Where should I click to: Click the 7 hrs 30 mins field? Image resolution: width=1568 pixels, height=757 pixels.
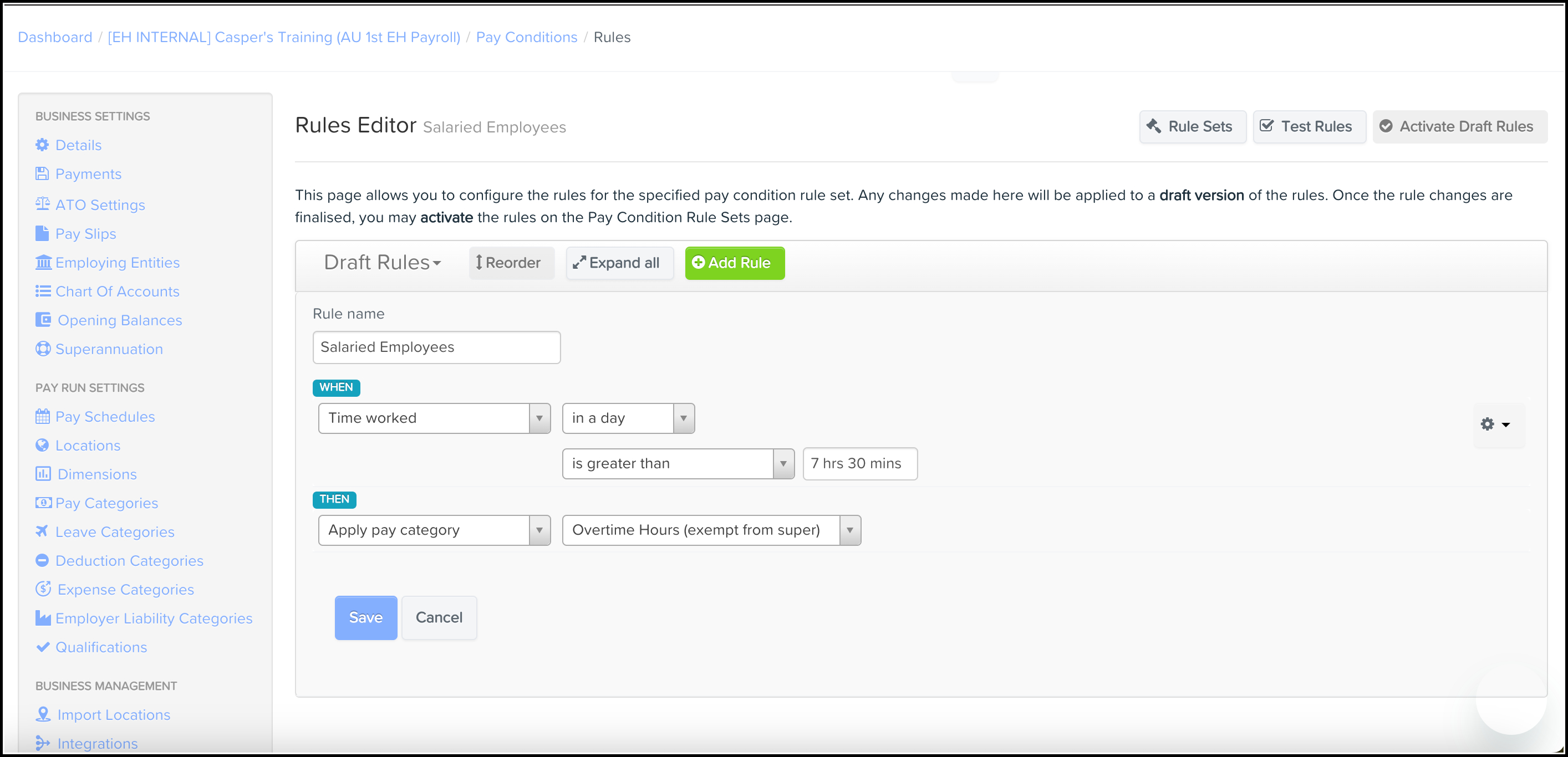pyautogui.click(x=859, y=464)
